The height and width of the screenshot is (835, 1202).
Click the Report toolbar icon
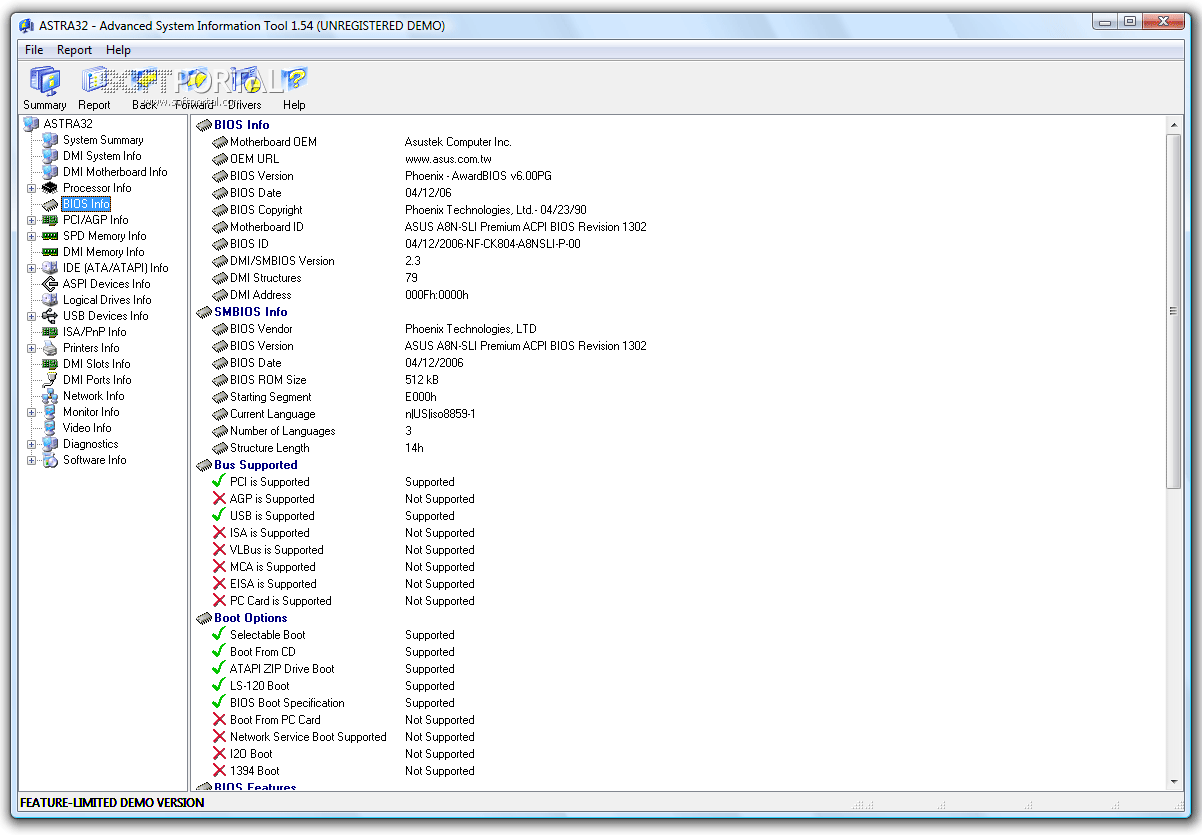[95, 81]
